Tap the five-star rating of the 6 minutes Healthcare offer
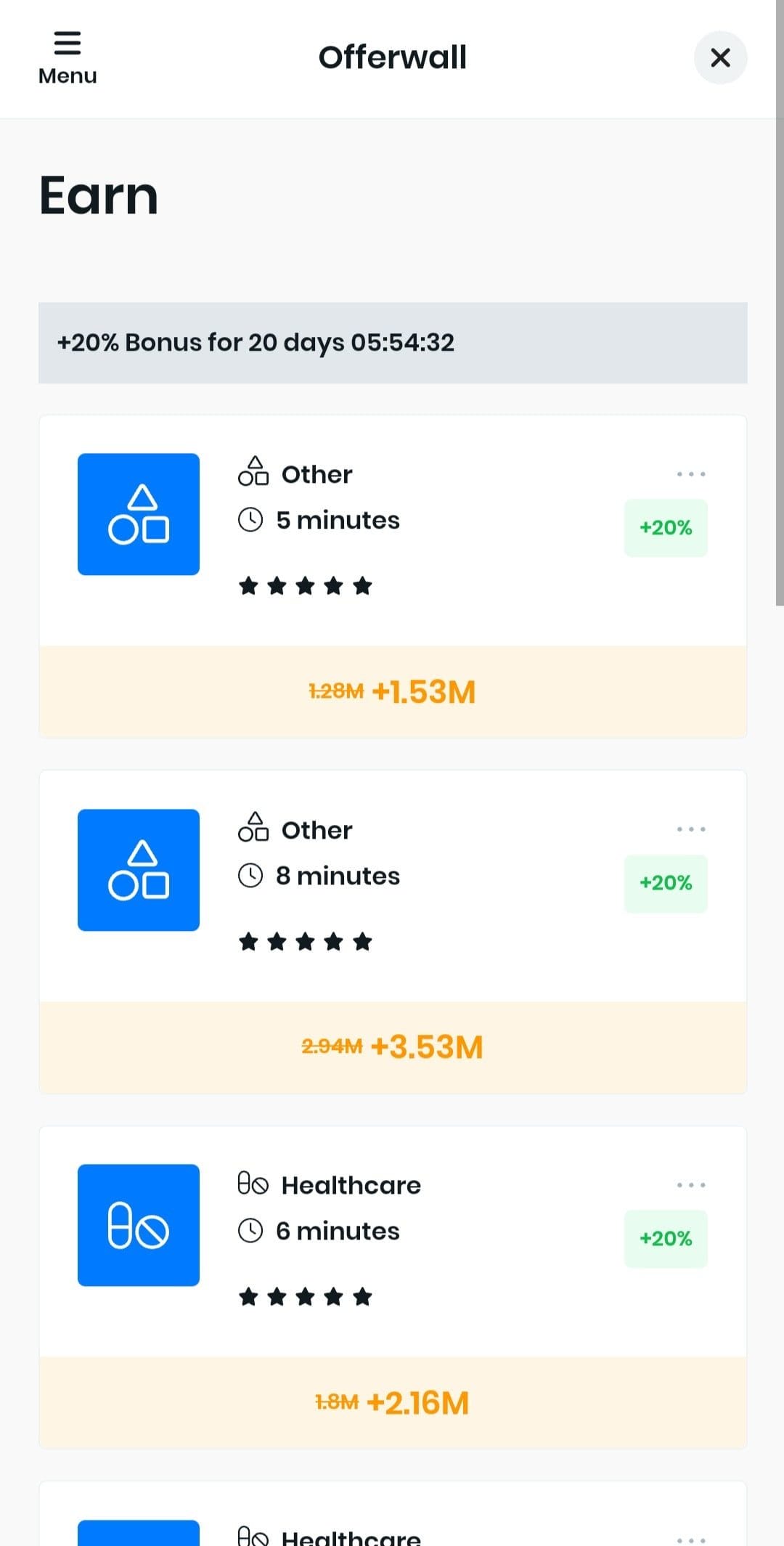The height and width of the screenshot is (1546, 784). pyautogui.click(x=306, y=1297)
